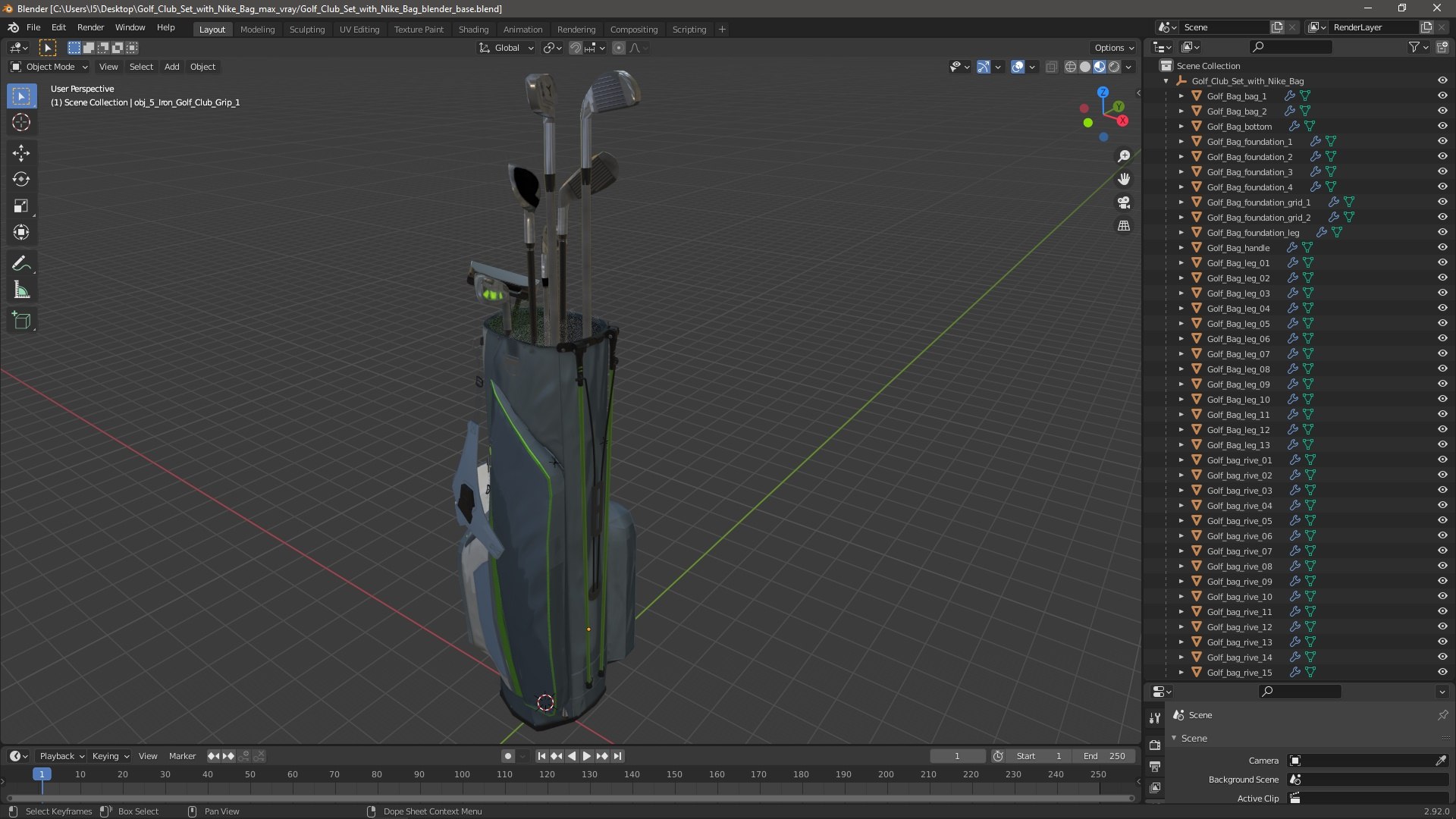The image size is (1456, 819).
Task: Click the zoom view magnifier icon
Action: pos(1124,156)
